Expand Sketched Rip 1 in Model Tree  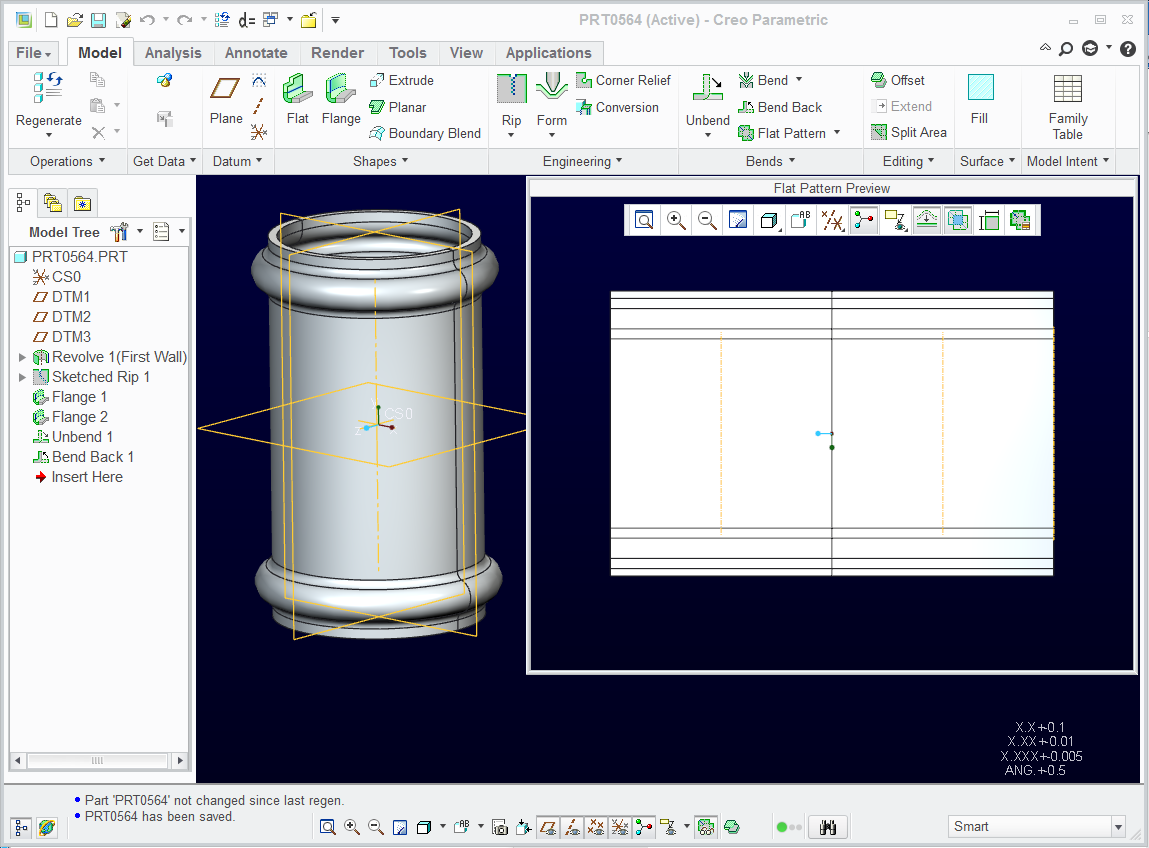tap(22, 377)
